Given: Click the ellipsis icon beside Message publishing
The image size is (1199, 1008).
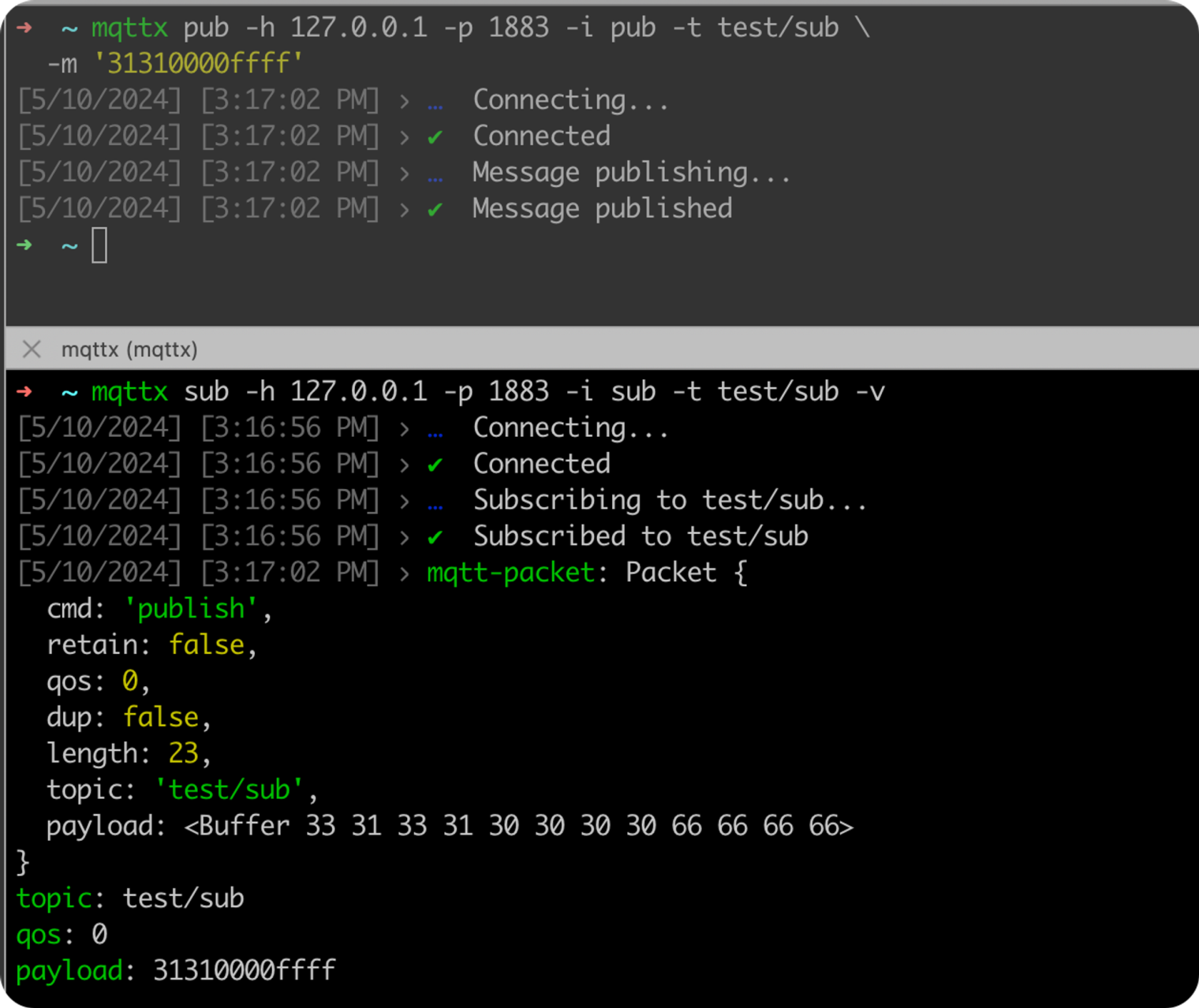Looking at the screenshot, I should (435, 172).
